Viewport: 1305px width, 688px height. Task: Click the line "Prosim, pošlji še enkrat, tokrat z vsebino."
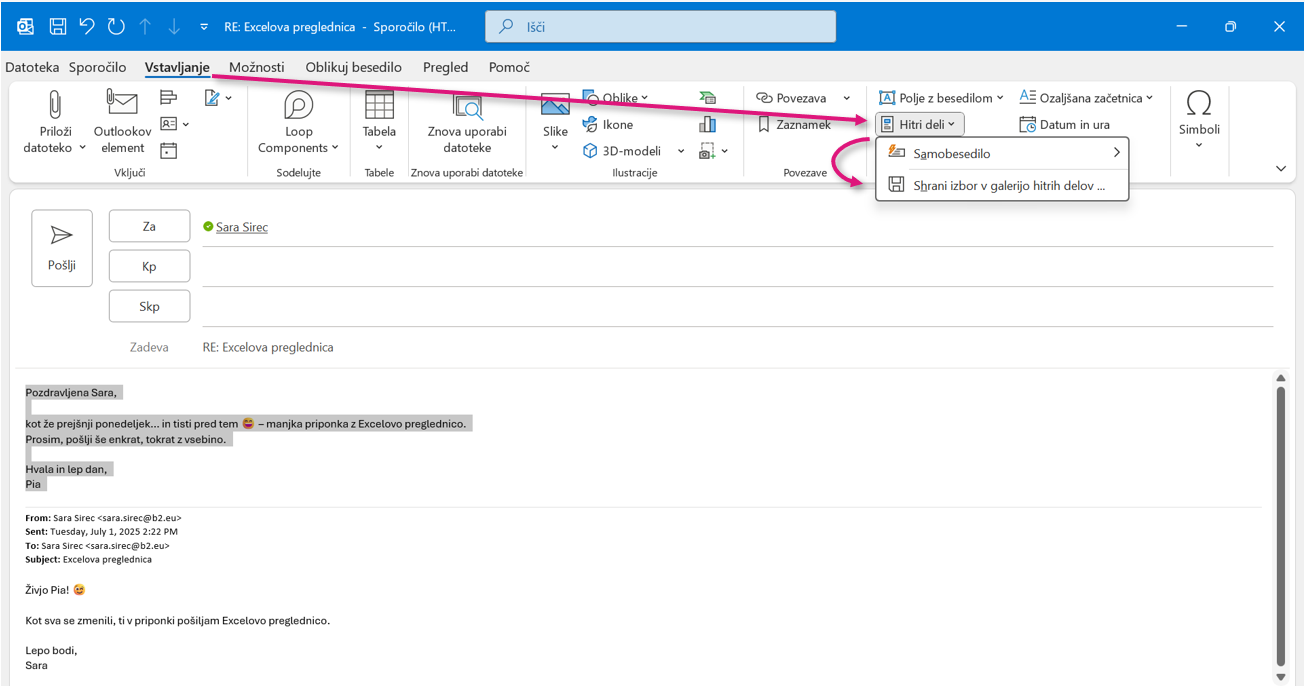point(126,439)
